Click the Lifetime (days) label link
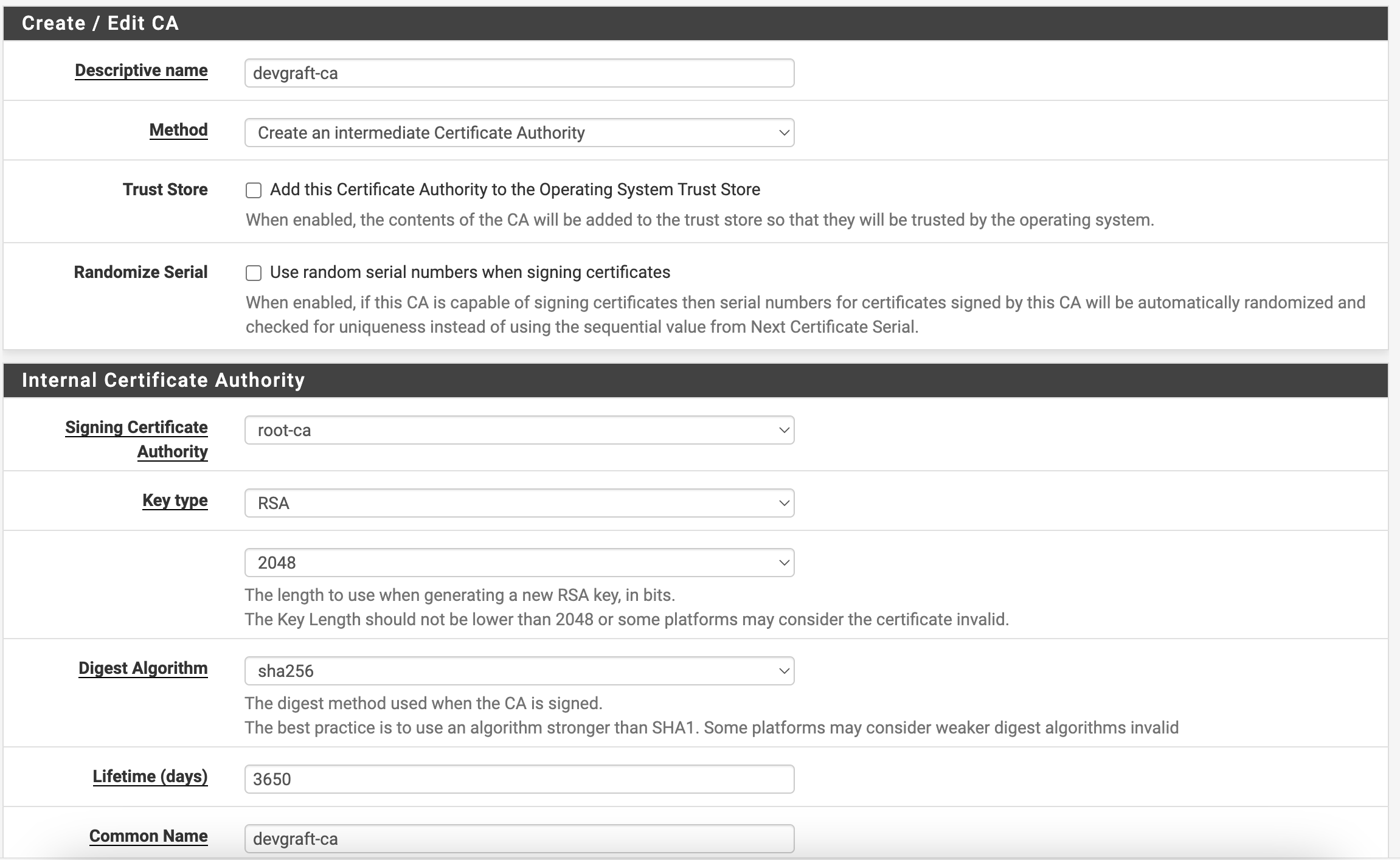The image size is (1400, 860). pos(150,777)
